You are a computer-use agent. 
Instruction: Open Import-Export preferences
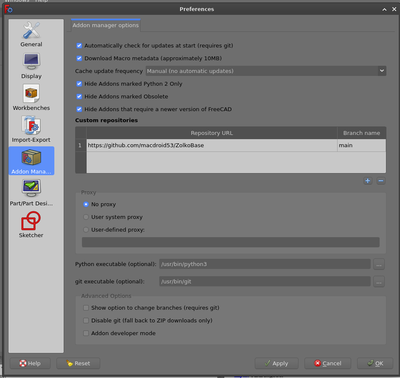point(31,129)
